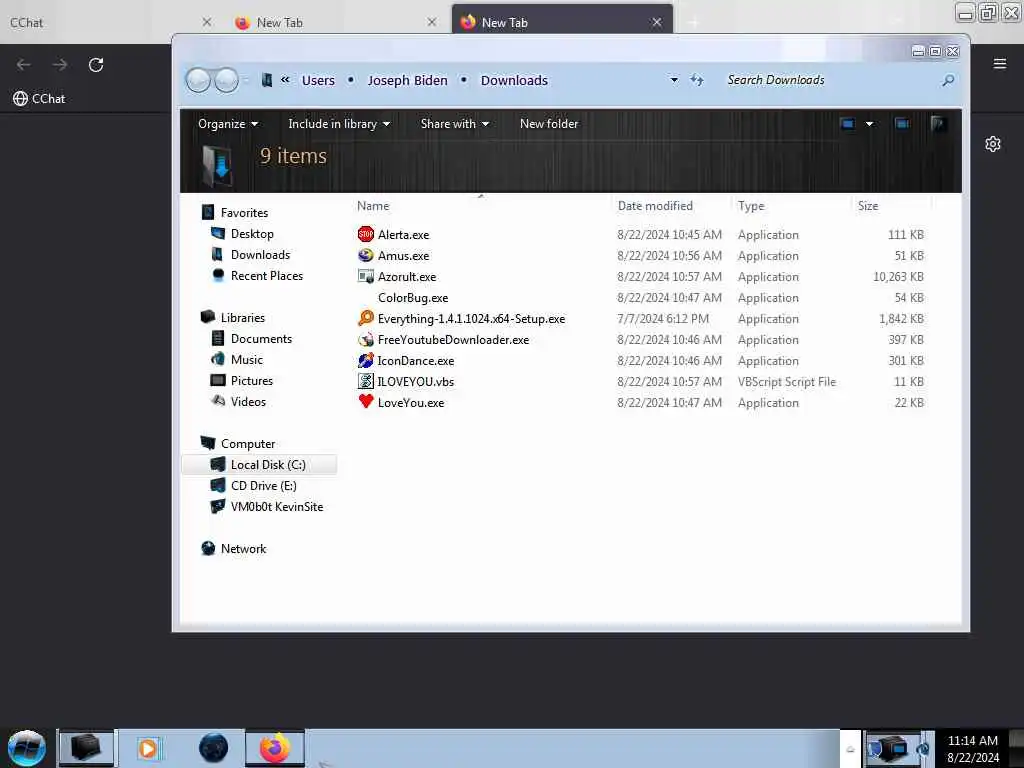Open the Windows Start orb
Screen dimensions: 1024x768
(27, 748)
